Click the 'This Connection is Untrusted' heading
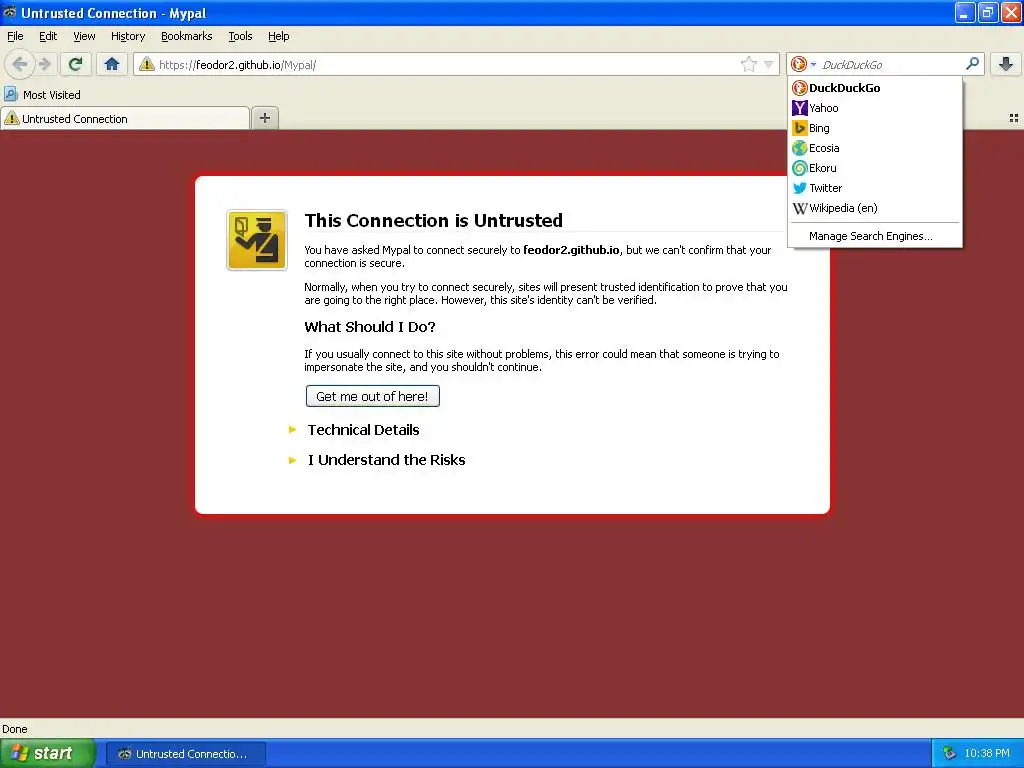The width and height of the screenshot is (1024, 768). (434, 220)
